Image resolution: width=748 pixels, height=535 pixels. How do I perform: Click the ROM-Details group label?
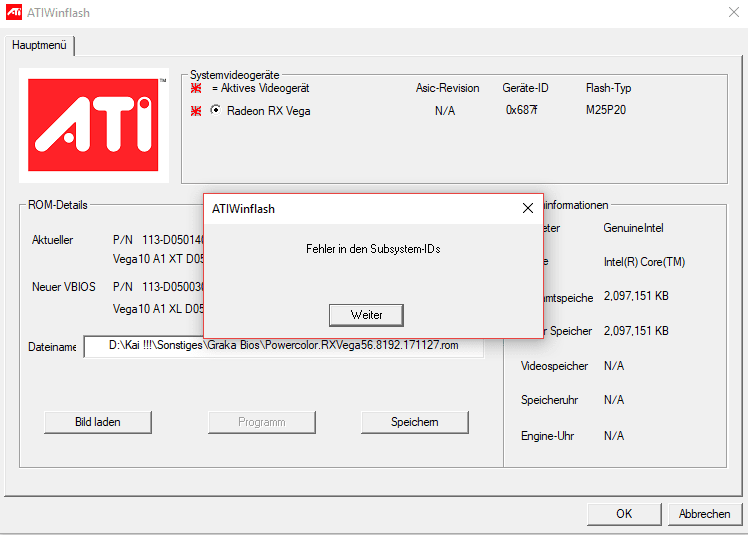click(58, 205)
